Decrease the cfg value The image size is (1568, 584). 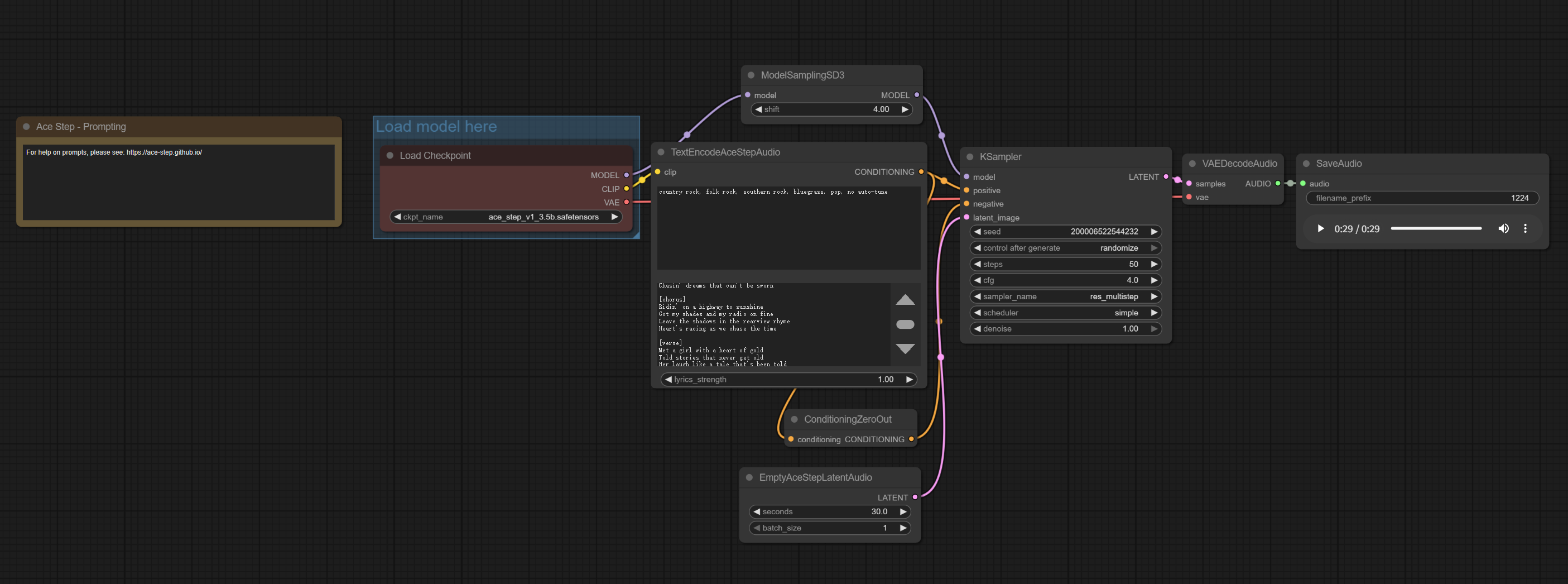click(x=978, y=280)
